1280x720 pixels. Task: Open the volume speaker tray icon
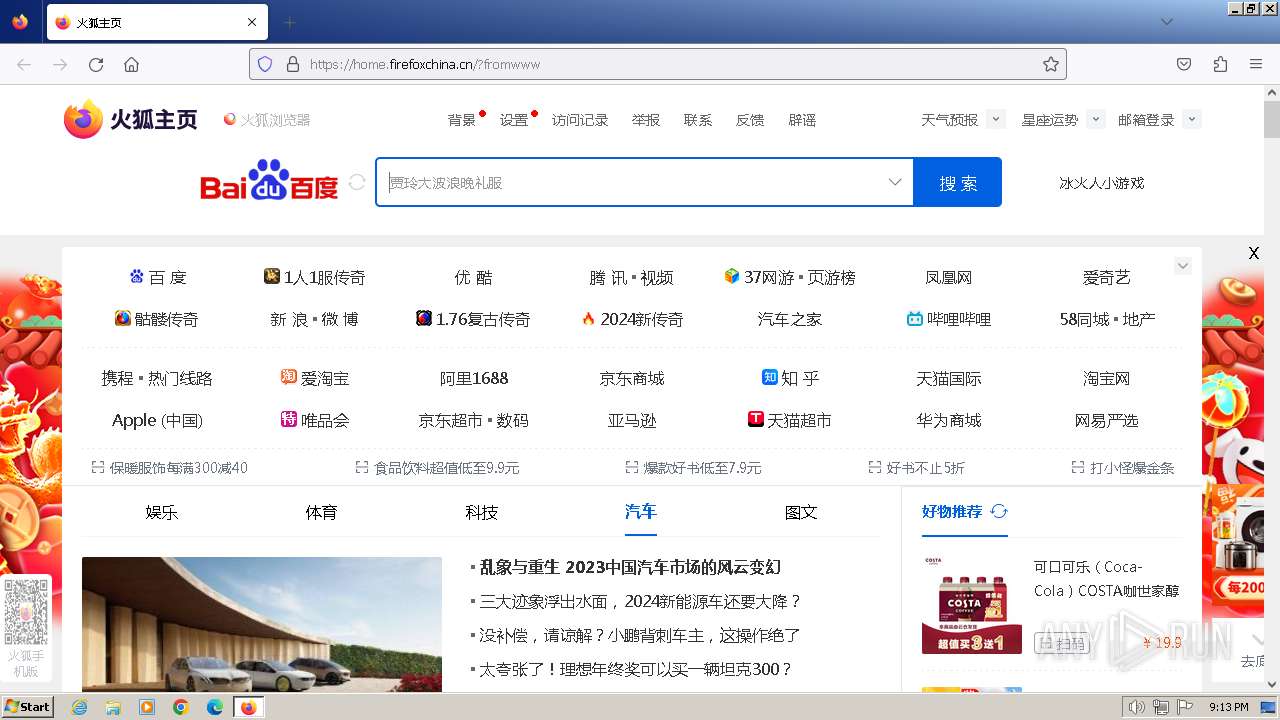click(x=1136, y=707)
